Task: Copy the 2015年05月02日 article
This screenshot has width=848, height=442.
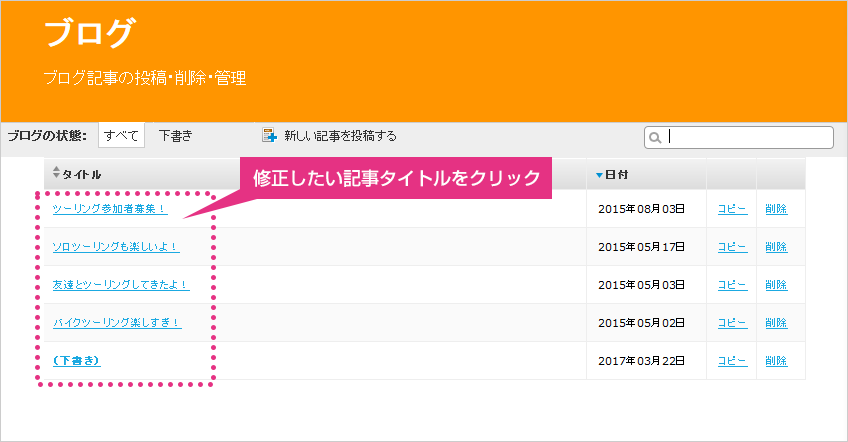Action: click(x=732, y=322)
